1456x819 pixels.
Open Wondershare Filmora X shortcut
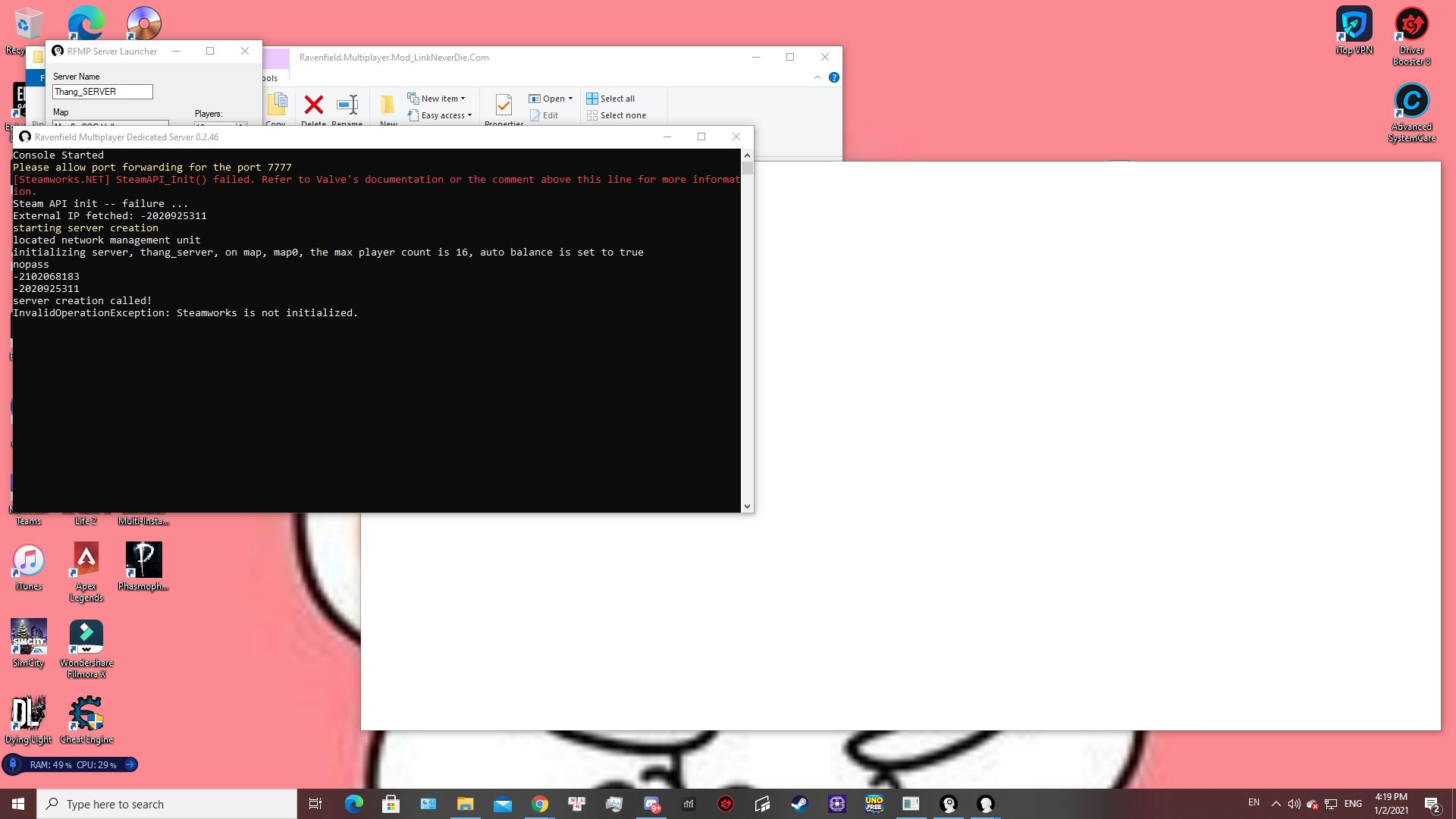pos(86,649)
